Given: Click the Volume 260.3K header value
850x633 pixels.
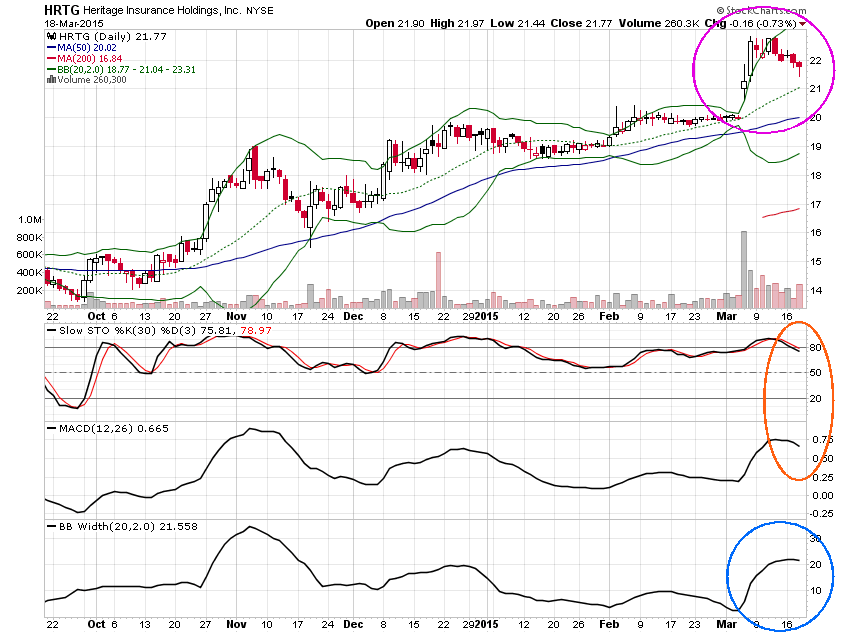Looking at the screenshot, I should [659, 23].
